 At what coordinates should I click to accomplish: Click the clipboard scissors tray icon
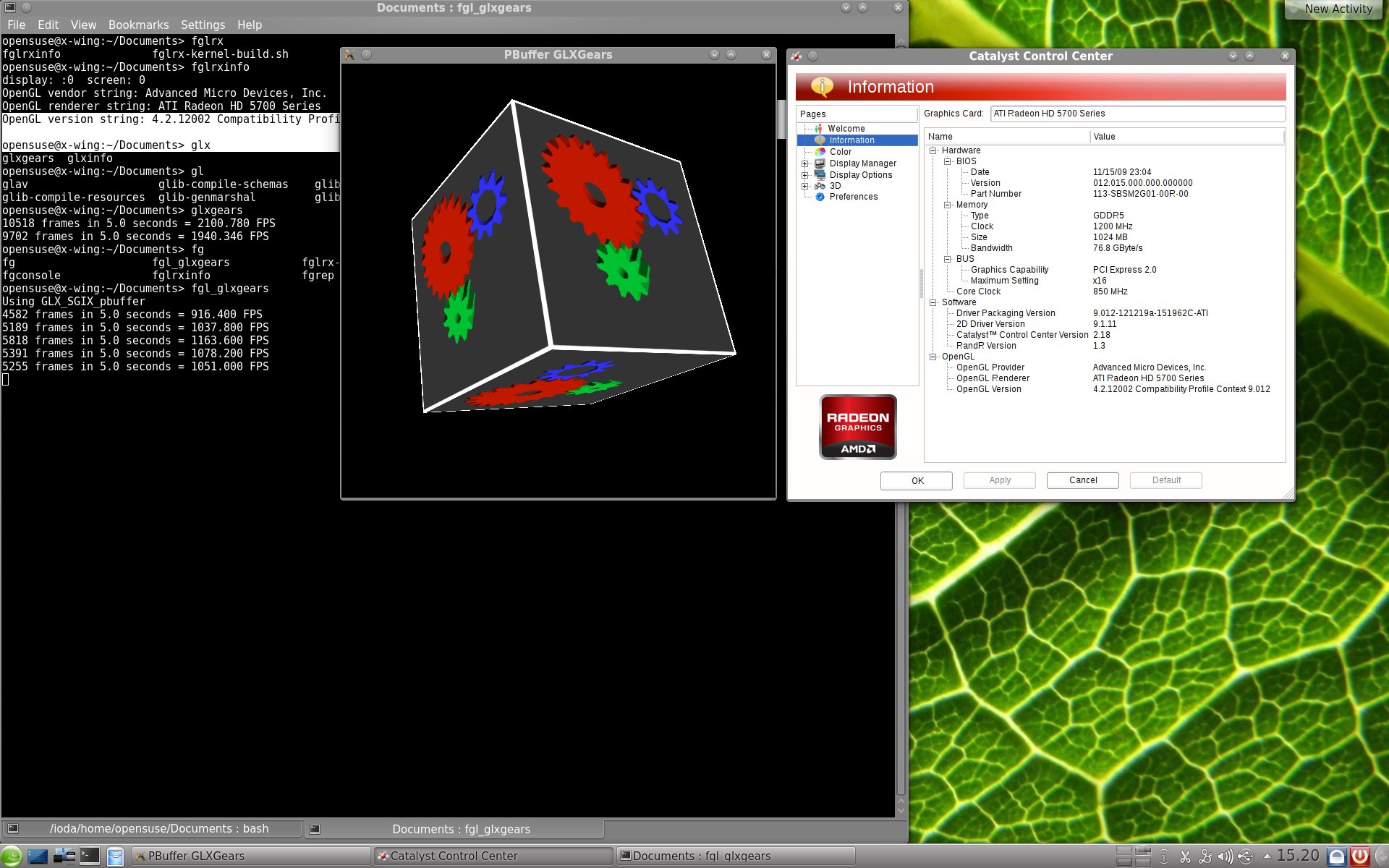[1185, 857]
